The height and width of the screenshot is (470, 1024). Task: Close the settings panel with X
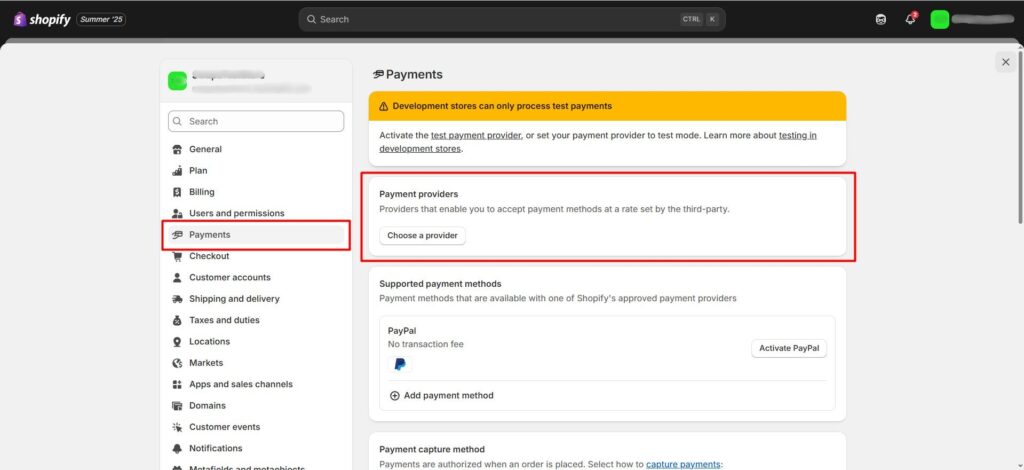pyautogui.click(x=1005, y=62)
